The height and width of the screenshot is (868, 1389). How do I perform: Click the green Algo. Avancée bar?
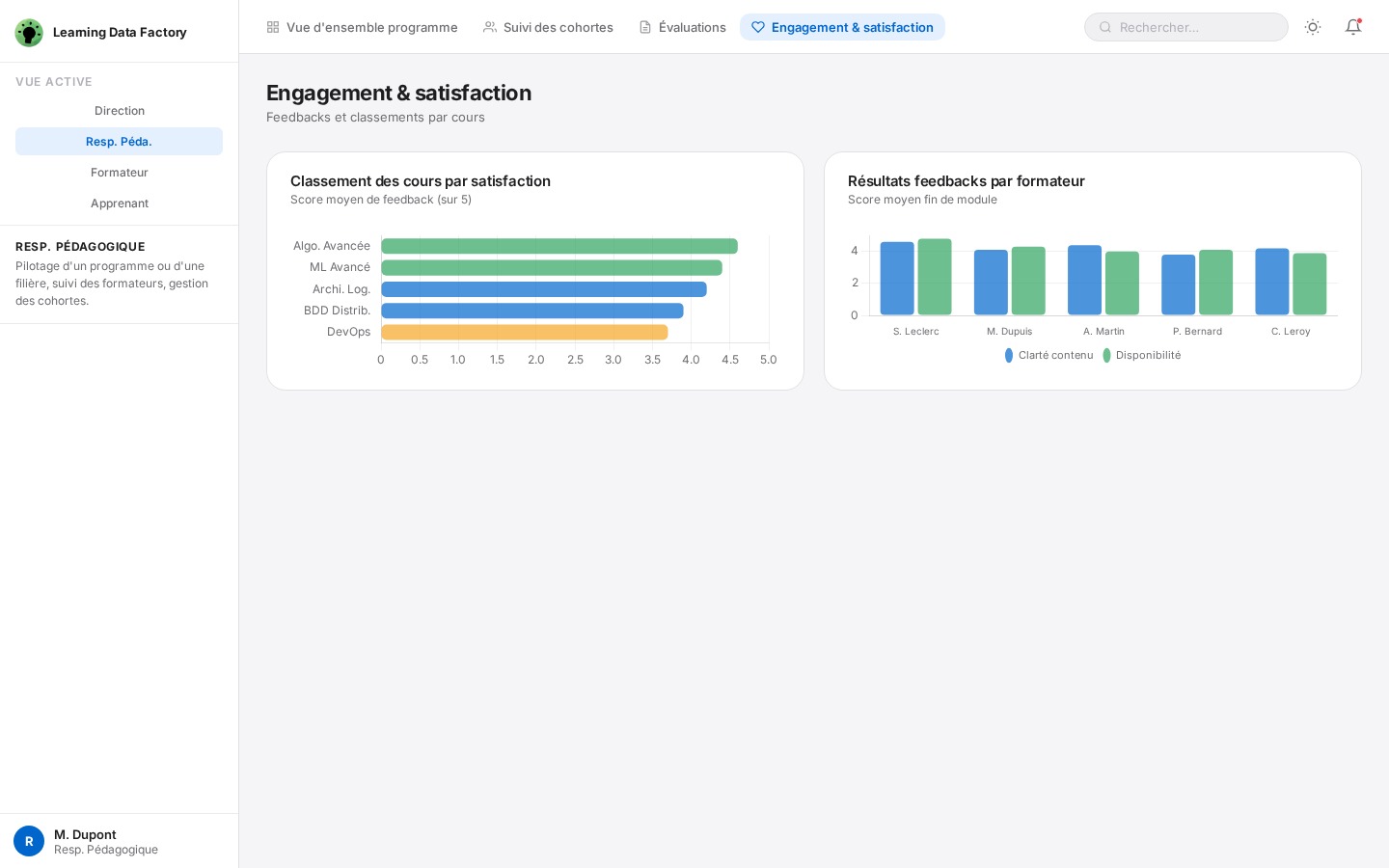click(x=558, y=246)
